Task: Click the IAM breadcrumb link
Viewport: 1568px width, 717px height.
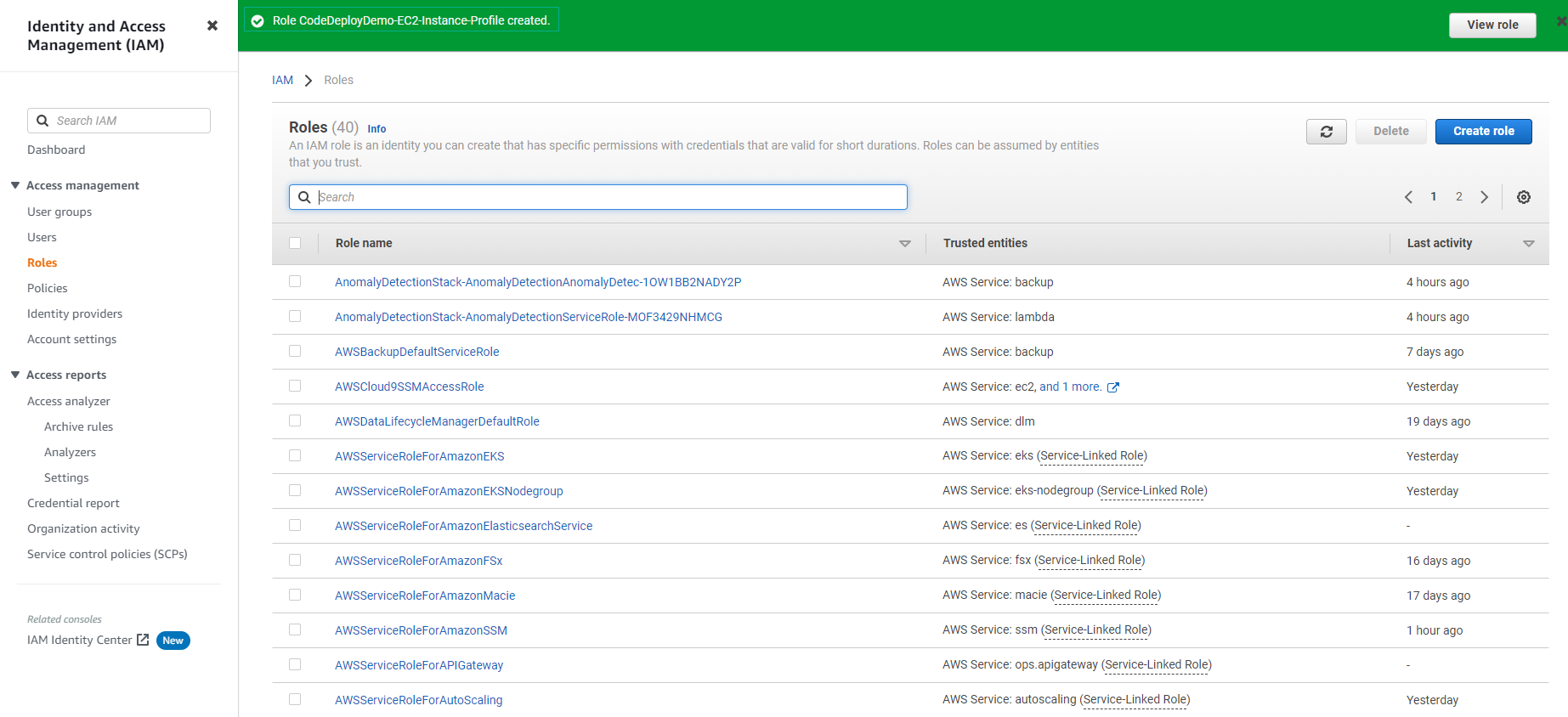Action: (x=282, y=80)
